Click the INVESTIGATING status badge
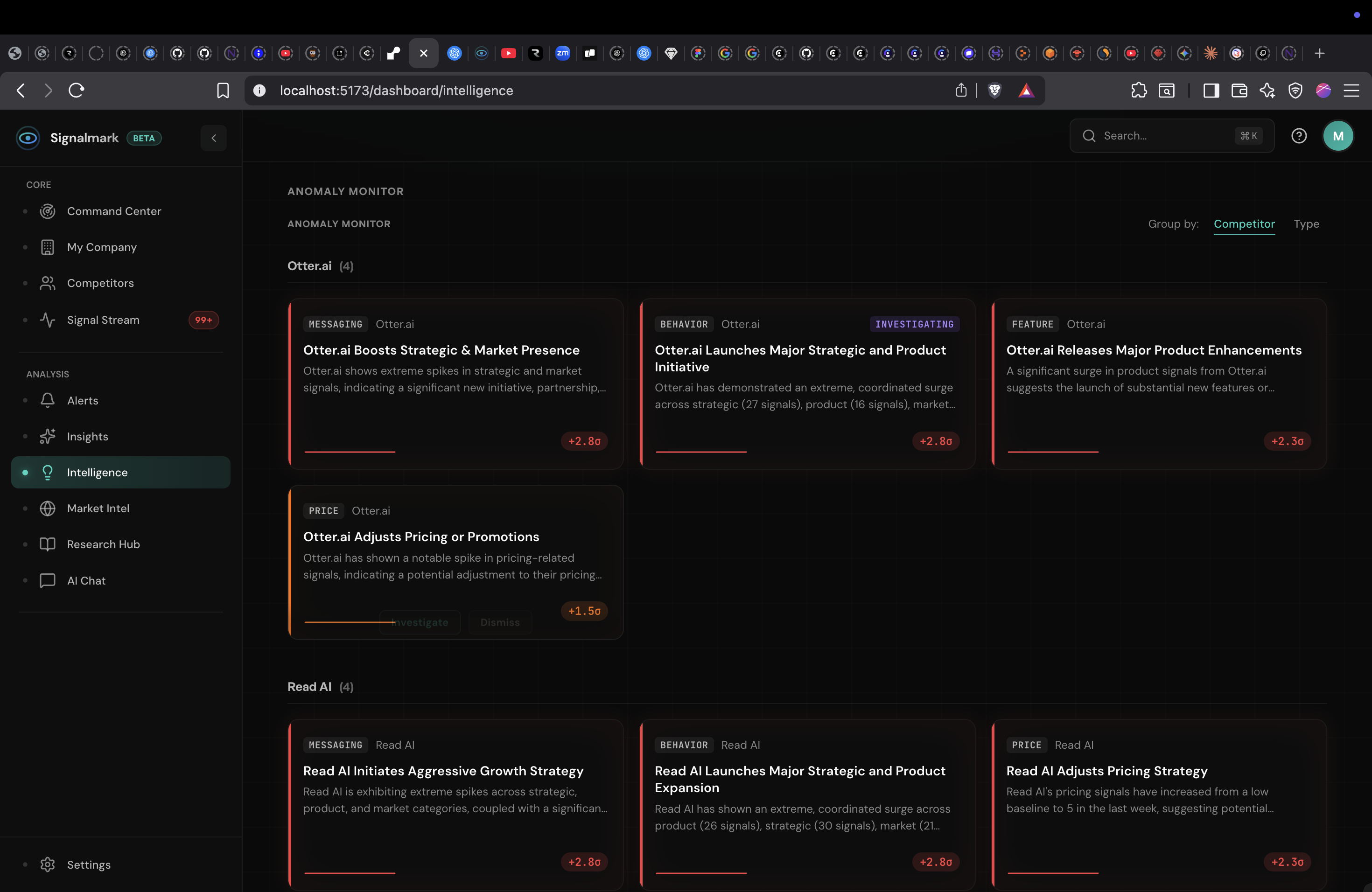This screenshot has height=892, width=1372. 914,324
